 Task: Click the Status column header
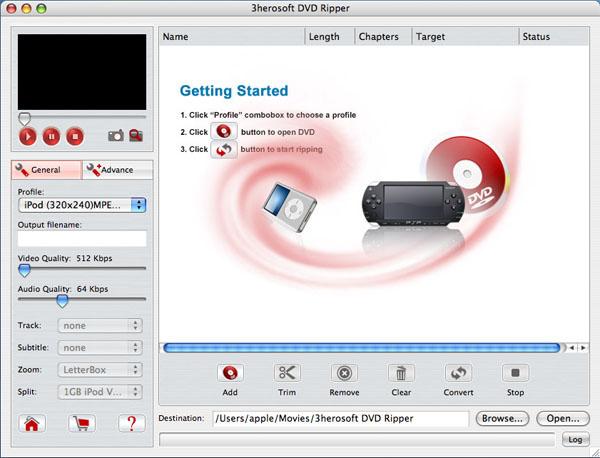(x=554, y=37)
